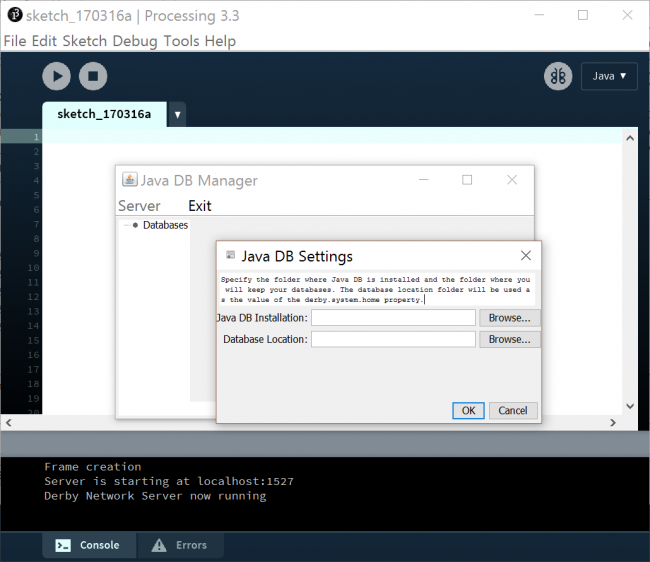The width and height of the screenshot is (650, 562).
Task: Browse for Java DB Installation folder
Action: [509, 318]
